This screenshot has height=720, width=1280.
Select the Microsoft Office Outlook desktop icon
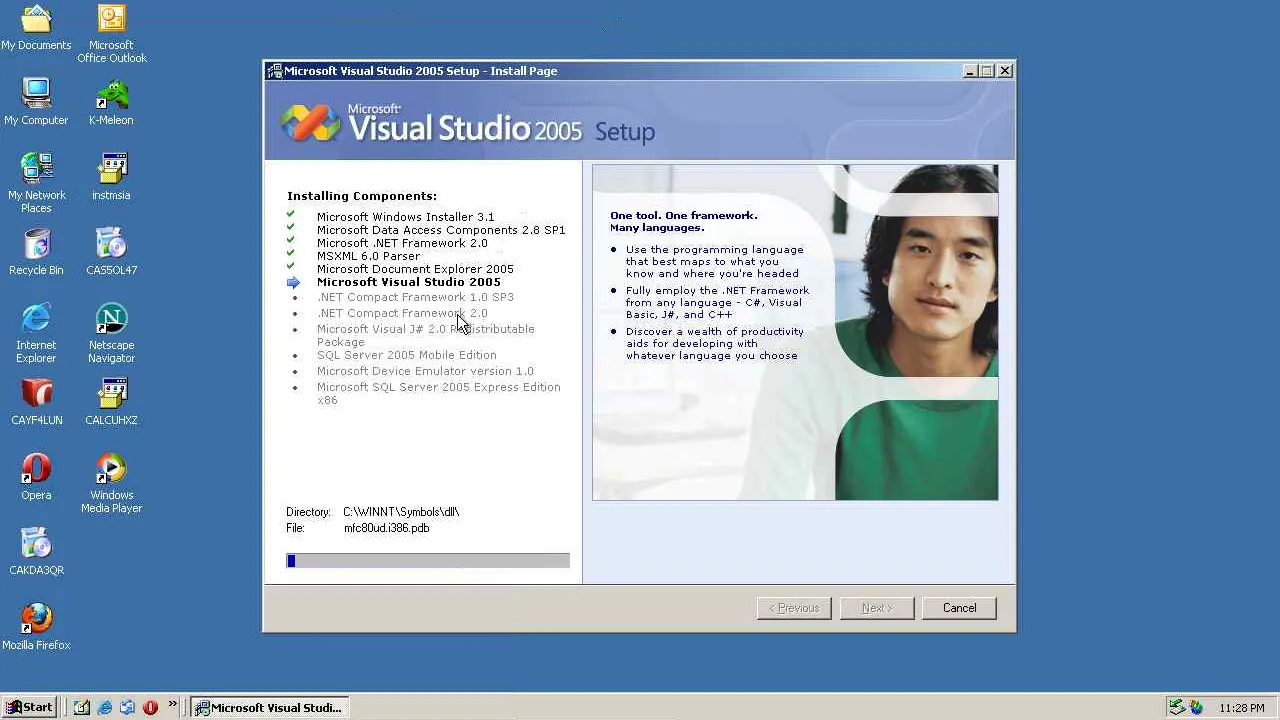point(111,34)
